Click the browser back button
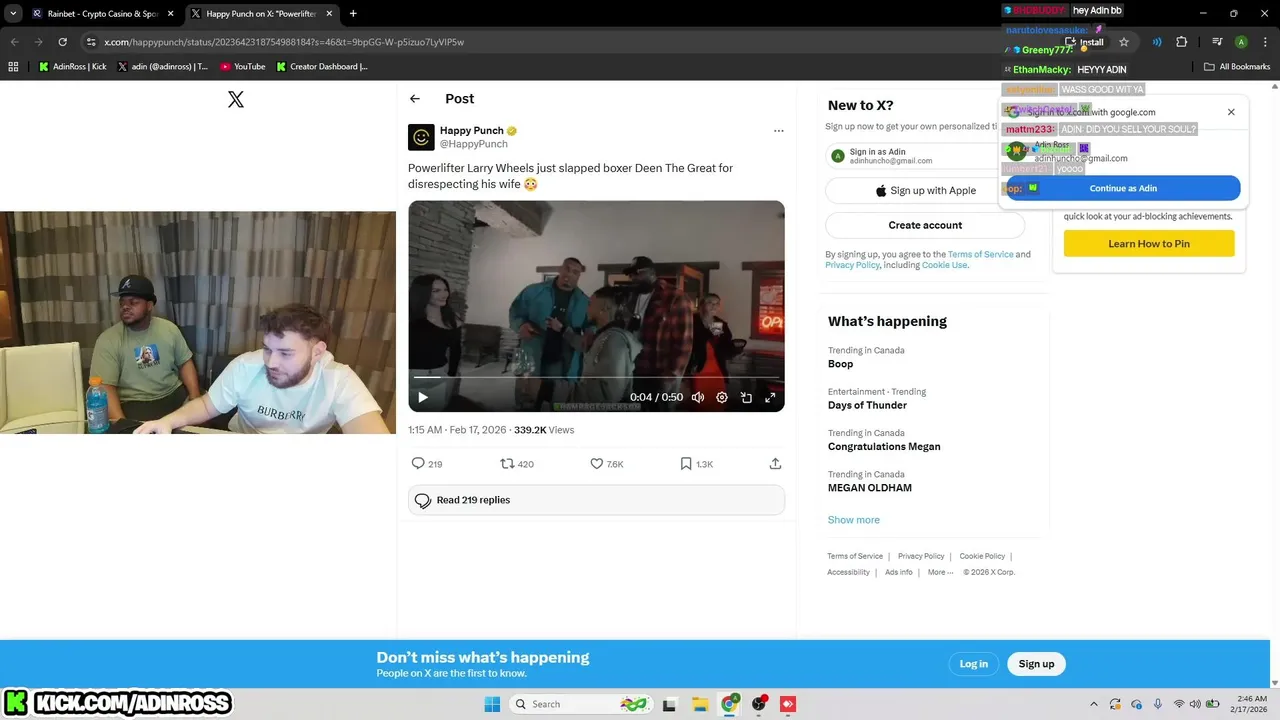The width and height of the screenshot is (1280, 720). [15, 42]
